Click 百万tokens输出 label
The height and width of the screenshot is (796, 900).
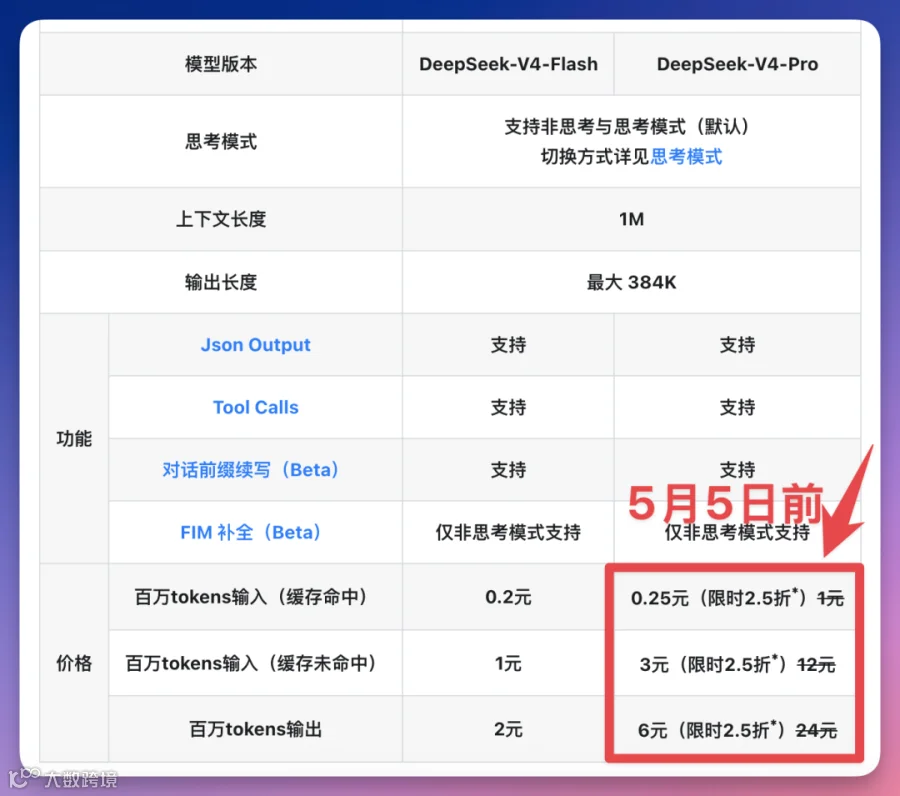pyautogui.click(x=255, y=729)
